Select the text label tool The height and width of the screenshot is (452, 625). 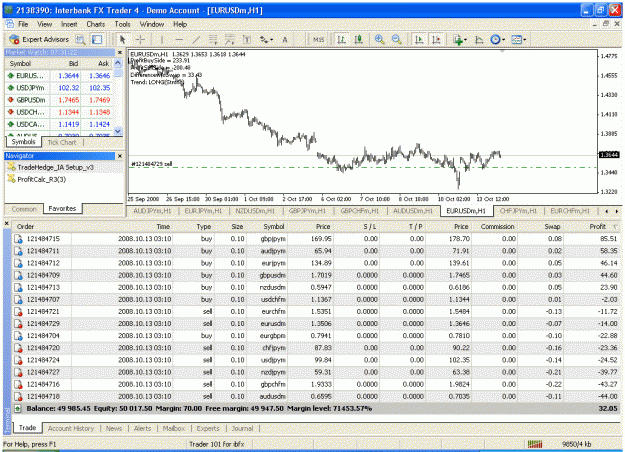click(247, 39)
